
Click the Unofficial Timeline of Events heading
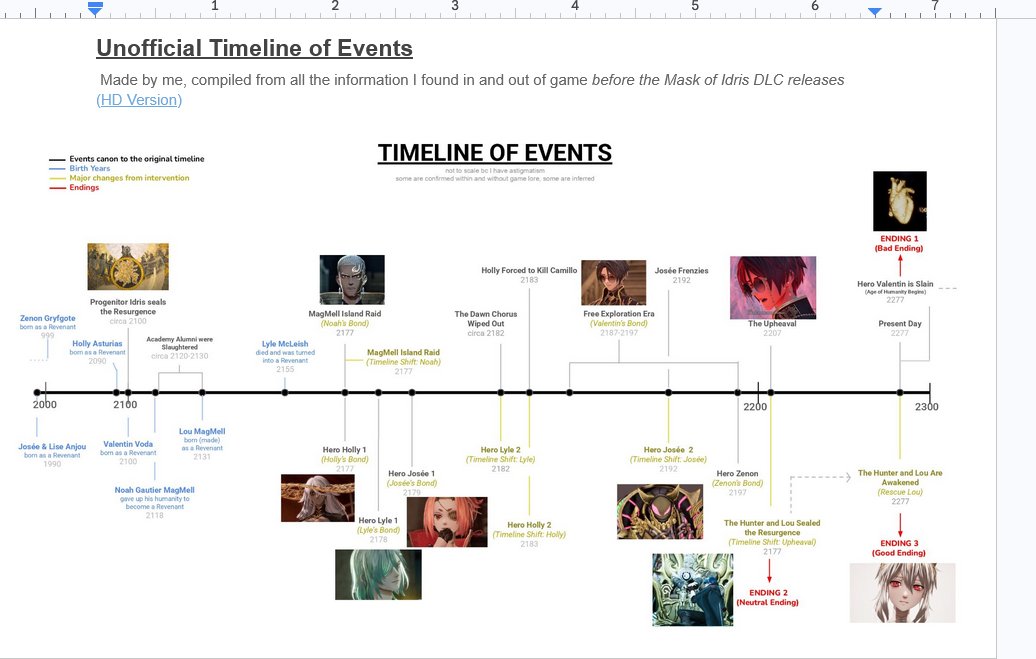pyautogui.click(x=254, y=48)
